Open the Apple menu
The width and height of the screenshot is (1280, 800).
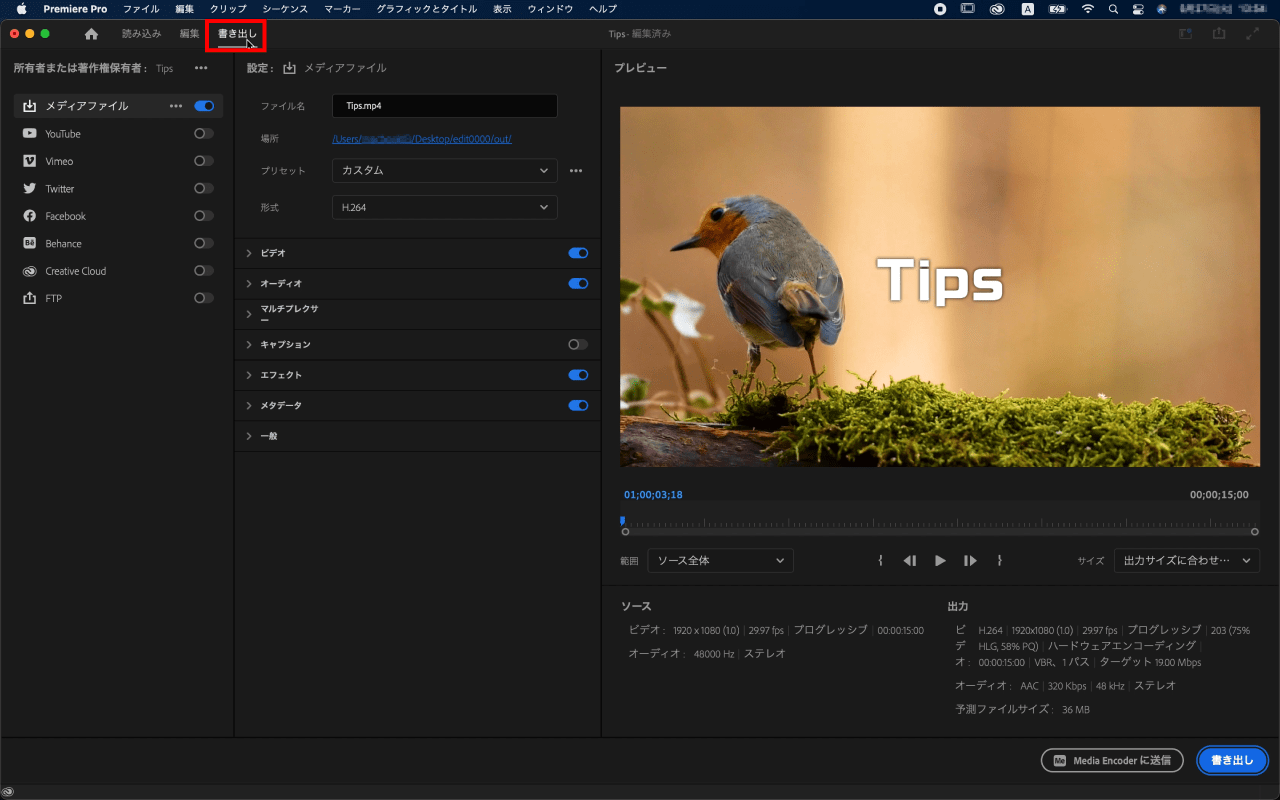(x=21, y=9)
